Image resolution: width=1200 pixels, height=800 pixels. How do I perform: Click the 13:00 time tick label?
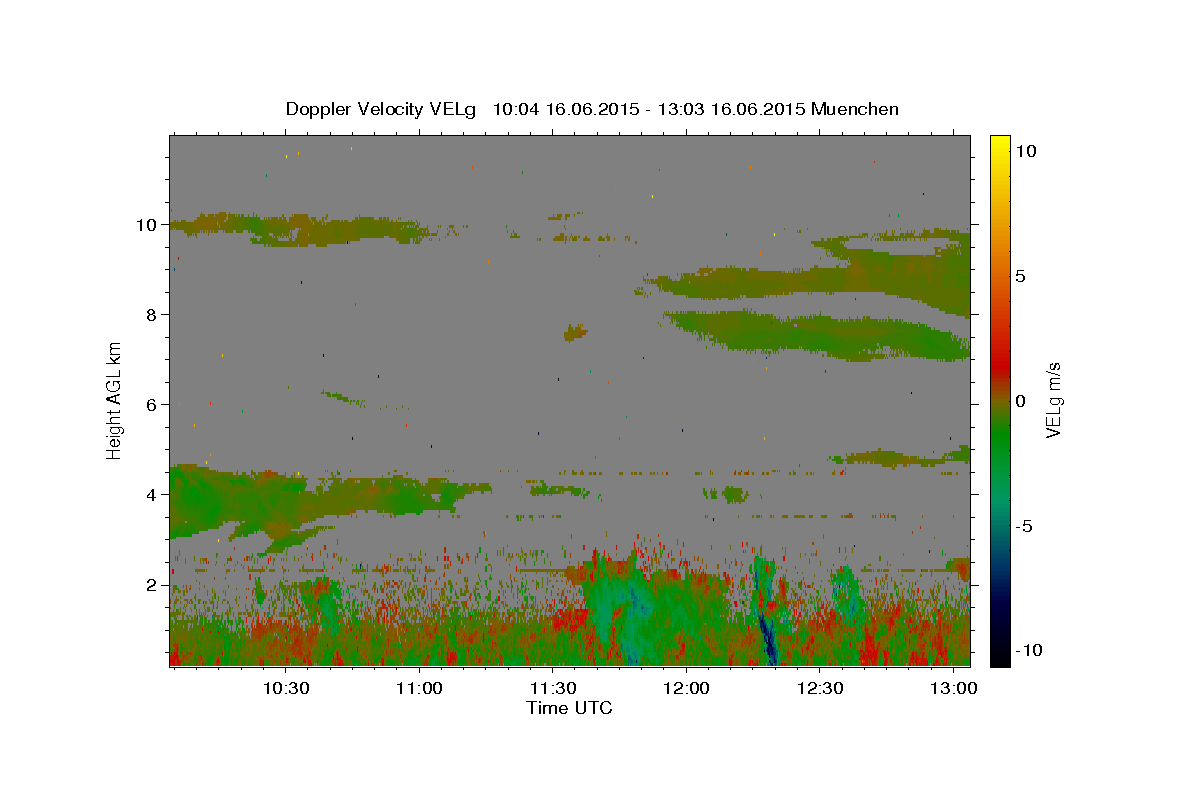(x=955, y=689)
